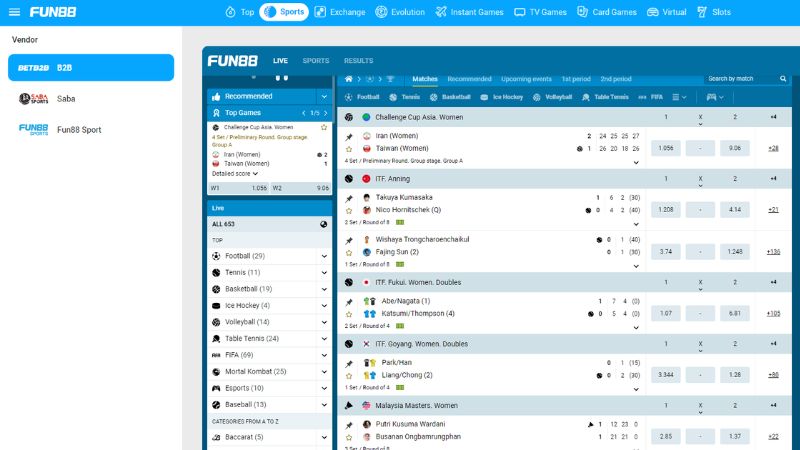Filter matches by Football in the sport bar
The width and height of the screenshot is (800, 450).
(362, 97)
